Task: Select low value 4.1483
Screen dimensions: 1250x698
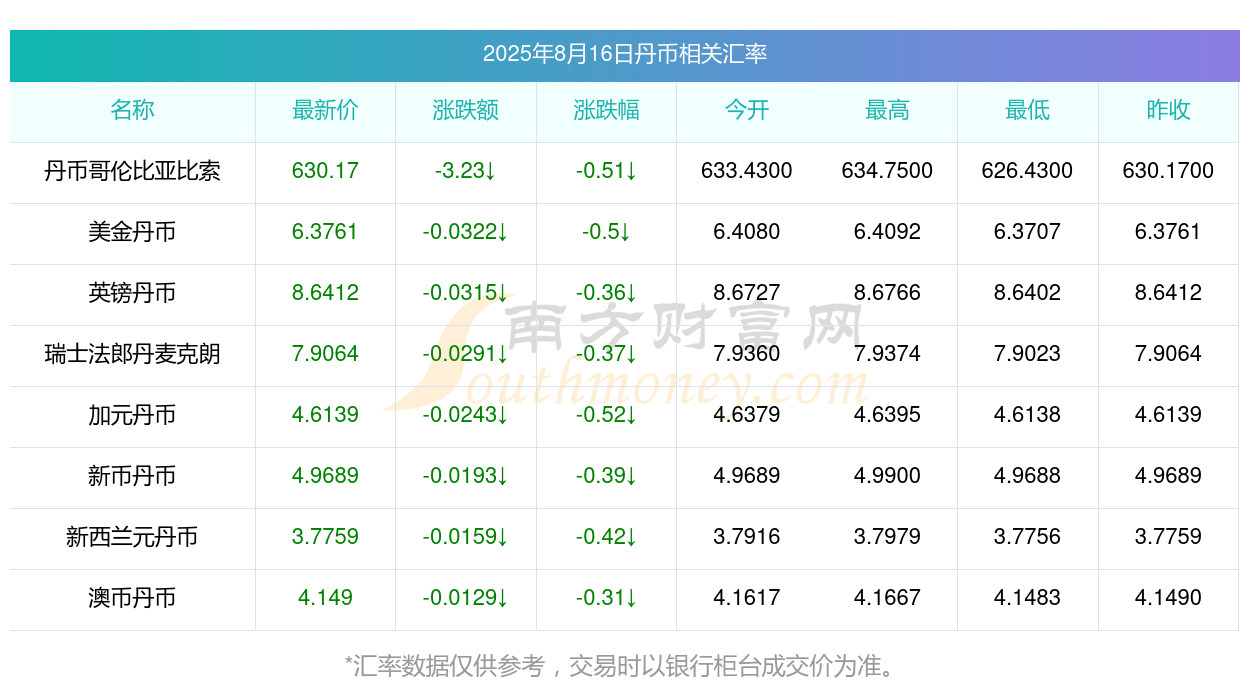Action: 1028,598
